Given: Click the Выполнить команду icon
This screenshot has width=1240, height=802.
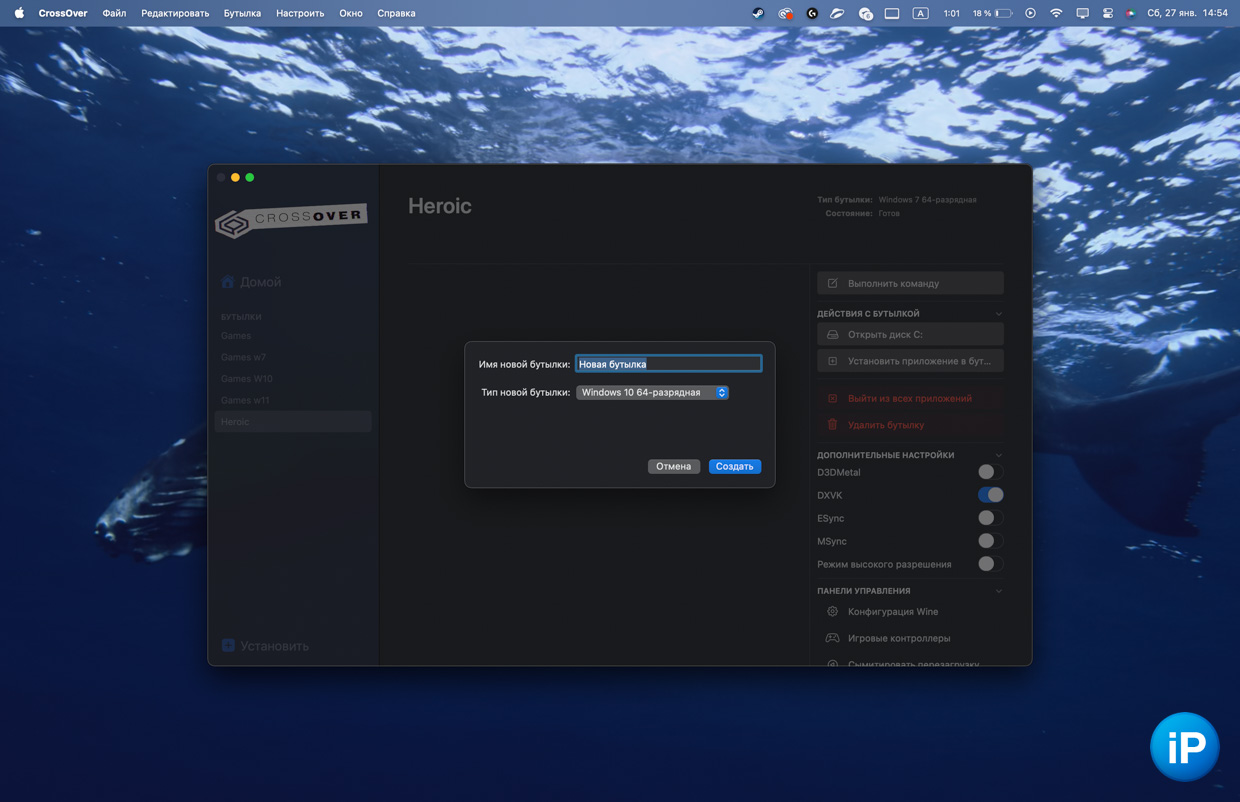Looking at the screenshot, I should tap(832, 284).
